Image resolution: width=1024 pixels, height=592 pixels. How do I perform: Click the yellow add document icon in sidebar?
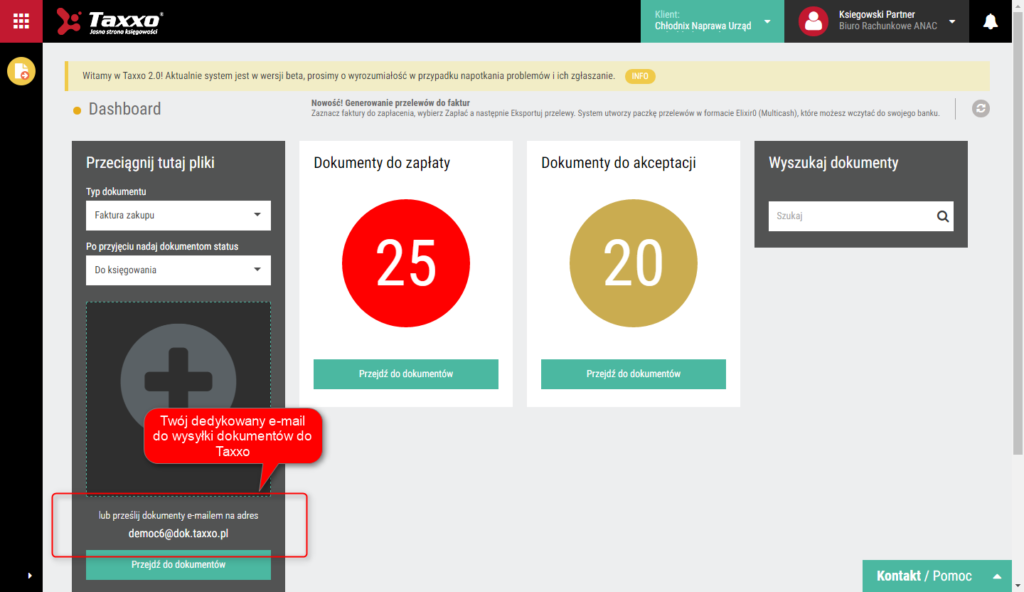(21, 71)
